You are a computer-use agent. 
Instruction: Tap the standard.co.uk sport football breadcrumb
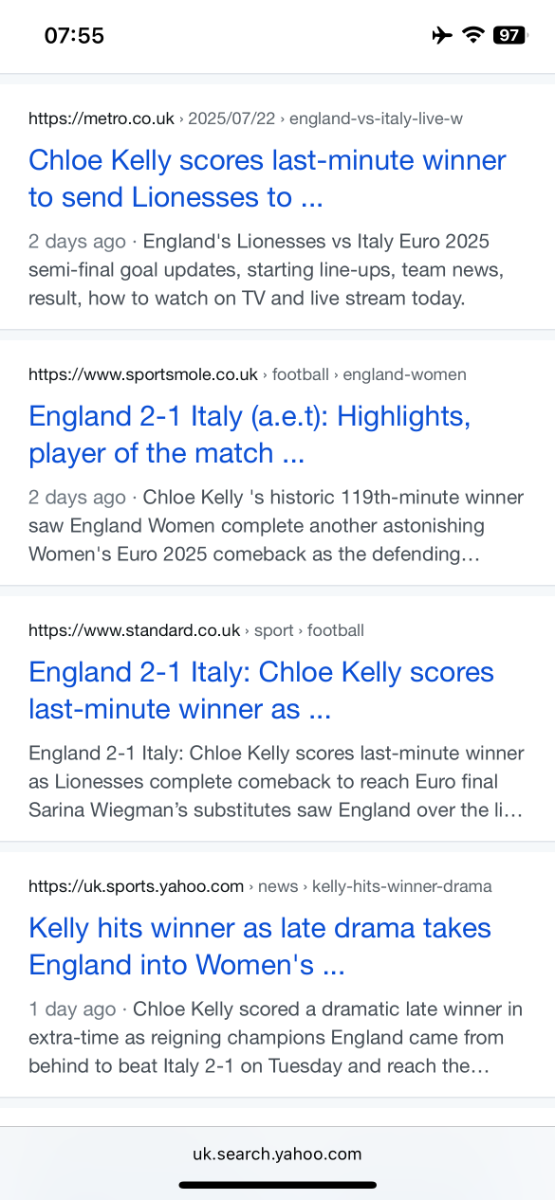click(x=196, y=631)
